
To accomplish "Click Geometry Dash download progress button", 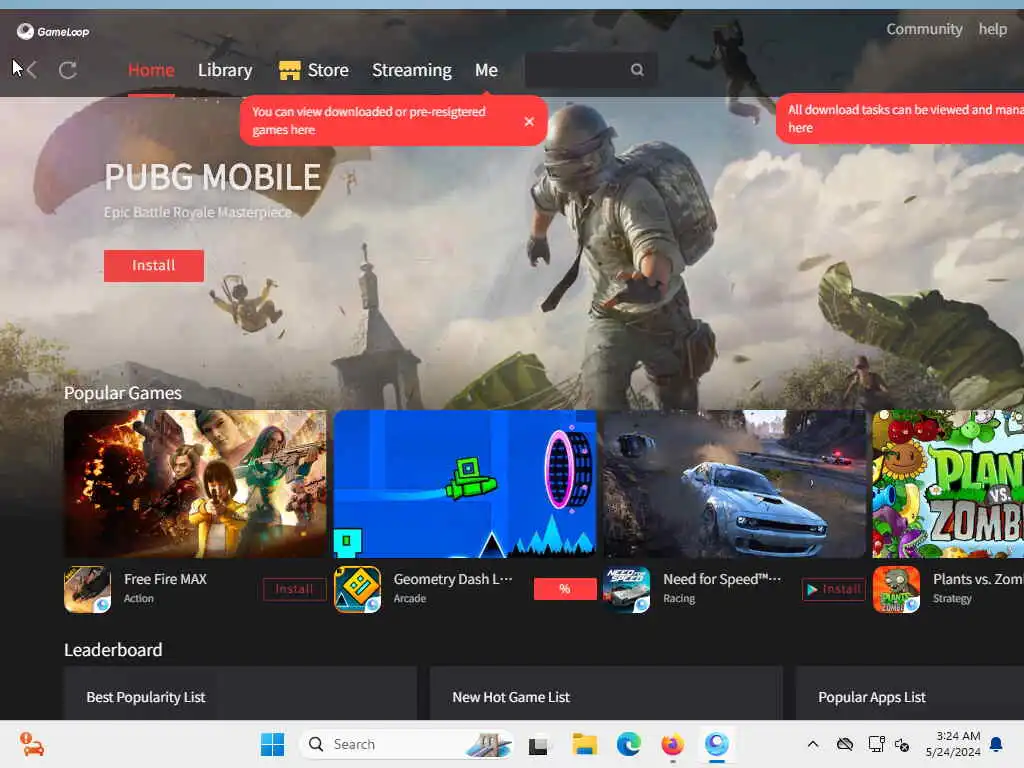I will 565,589.
